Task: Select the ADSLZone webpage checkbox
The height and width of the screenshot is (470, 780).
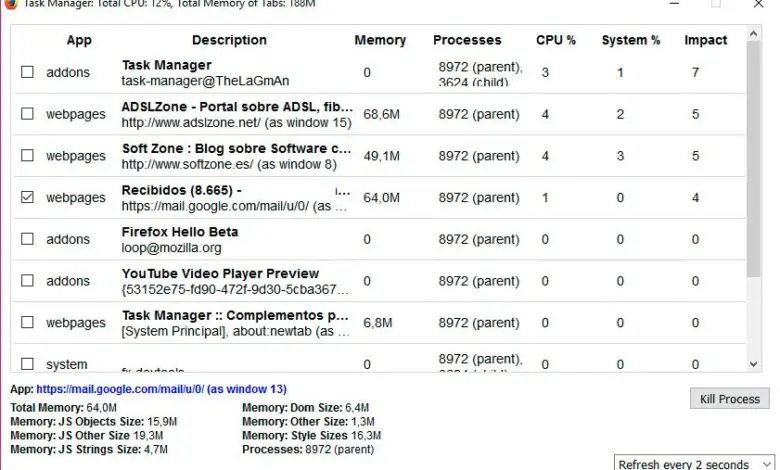Action: click(x=28, y=114)
